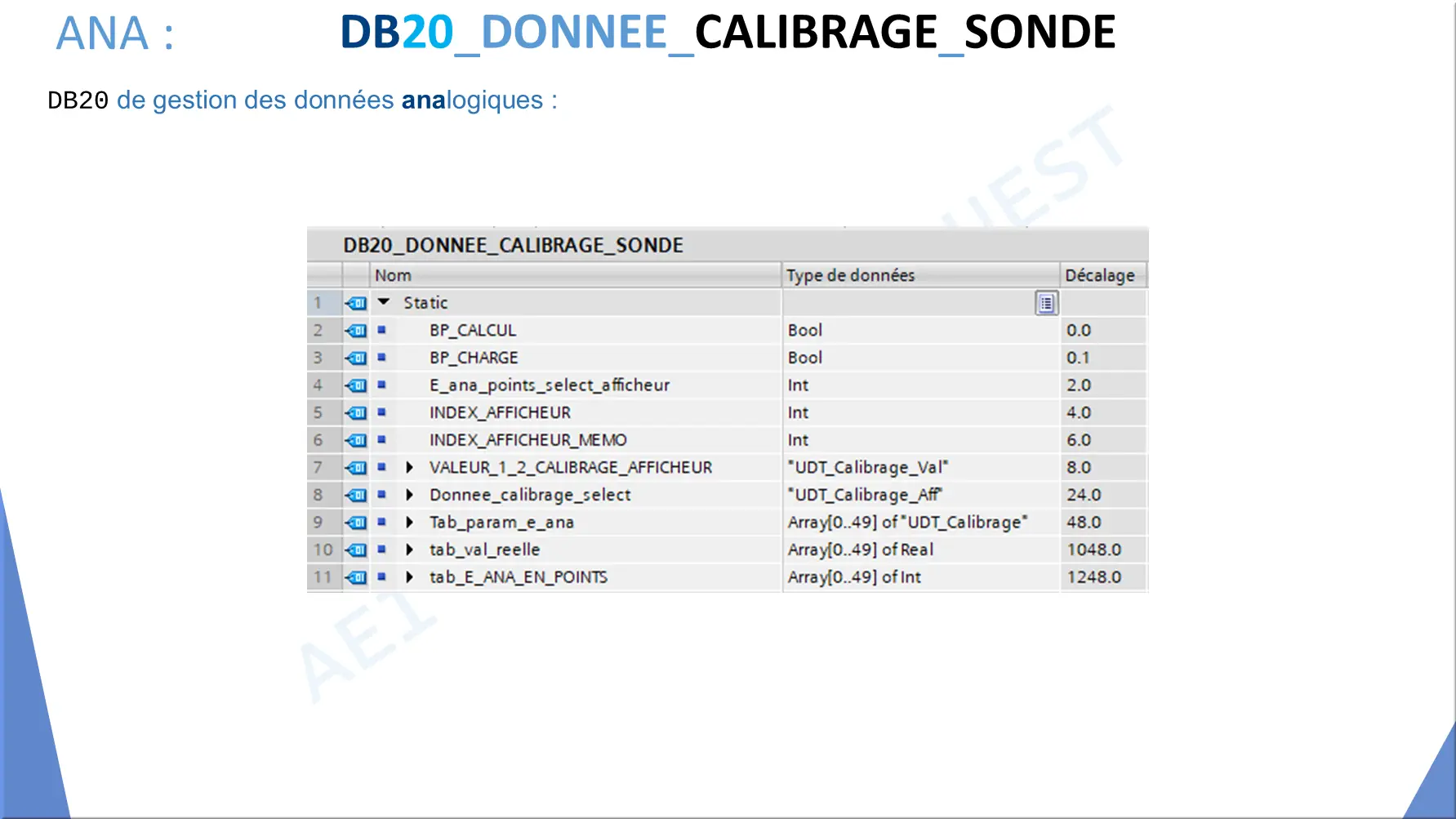Click Array[0..49] of Real type cell
This screenshot has height=819, width=1456.
pos(861,550)
